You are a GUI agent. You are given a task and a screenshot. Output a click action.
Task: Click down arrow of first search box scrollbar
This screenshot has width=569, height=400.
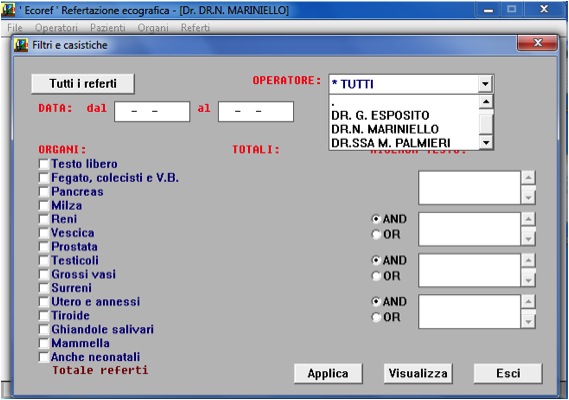528,197
